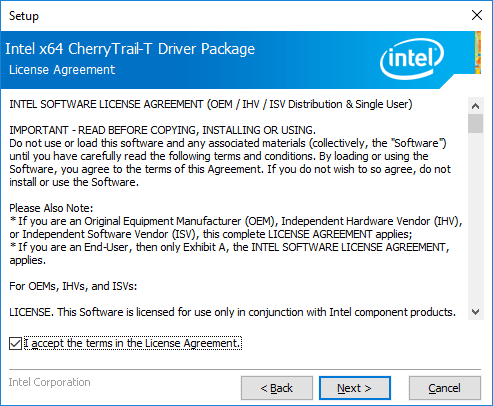Click the scrollbar down arrow
Screen dimensions: 493x406
475,312
